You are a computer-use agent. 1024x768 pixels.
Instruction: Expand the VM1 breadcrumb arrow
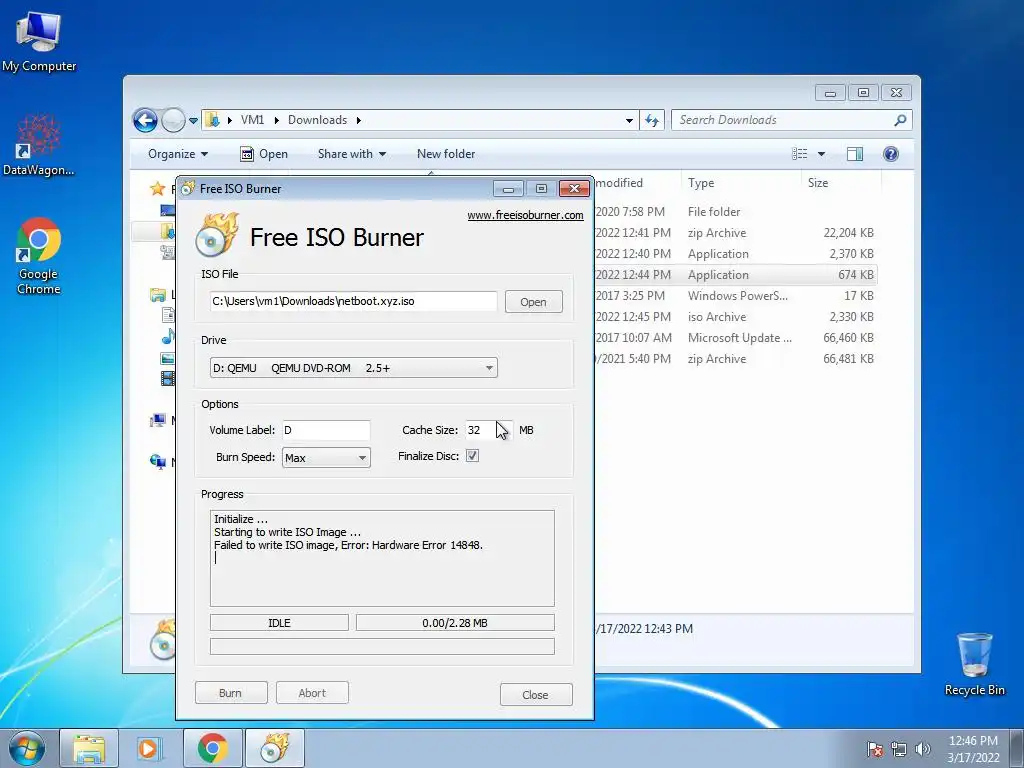(x=276, y=120)
